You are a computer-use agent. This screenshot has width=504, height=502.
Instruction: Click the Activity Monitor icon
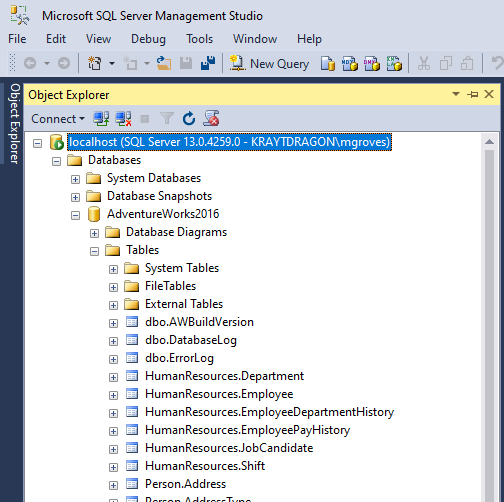click(x=211, y=118)
